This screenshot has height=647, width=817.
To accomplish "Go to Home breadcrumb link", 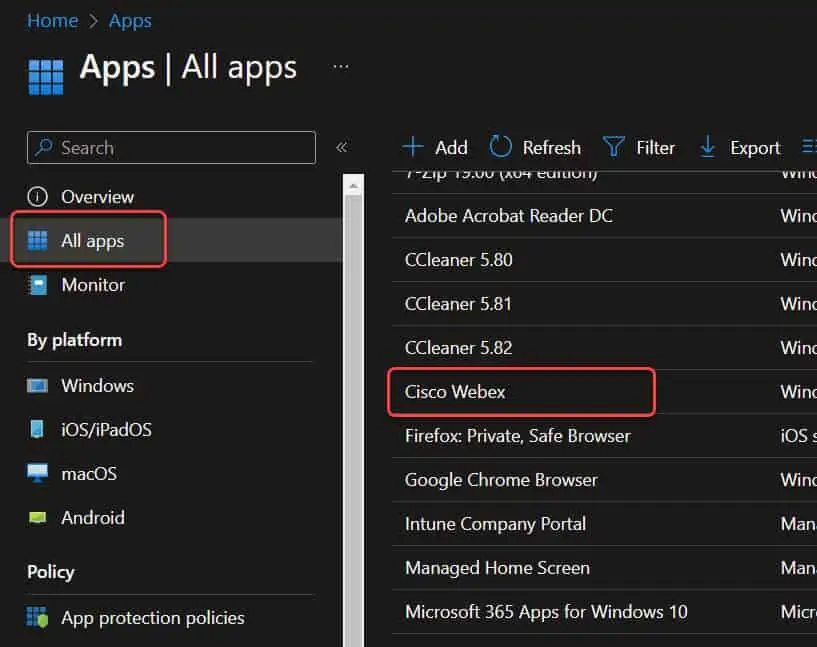I will tap(53, 21).
